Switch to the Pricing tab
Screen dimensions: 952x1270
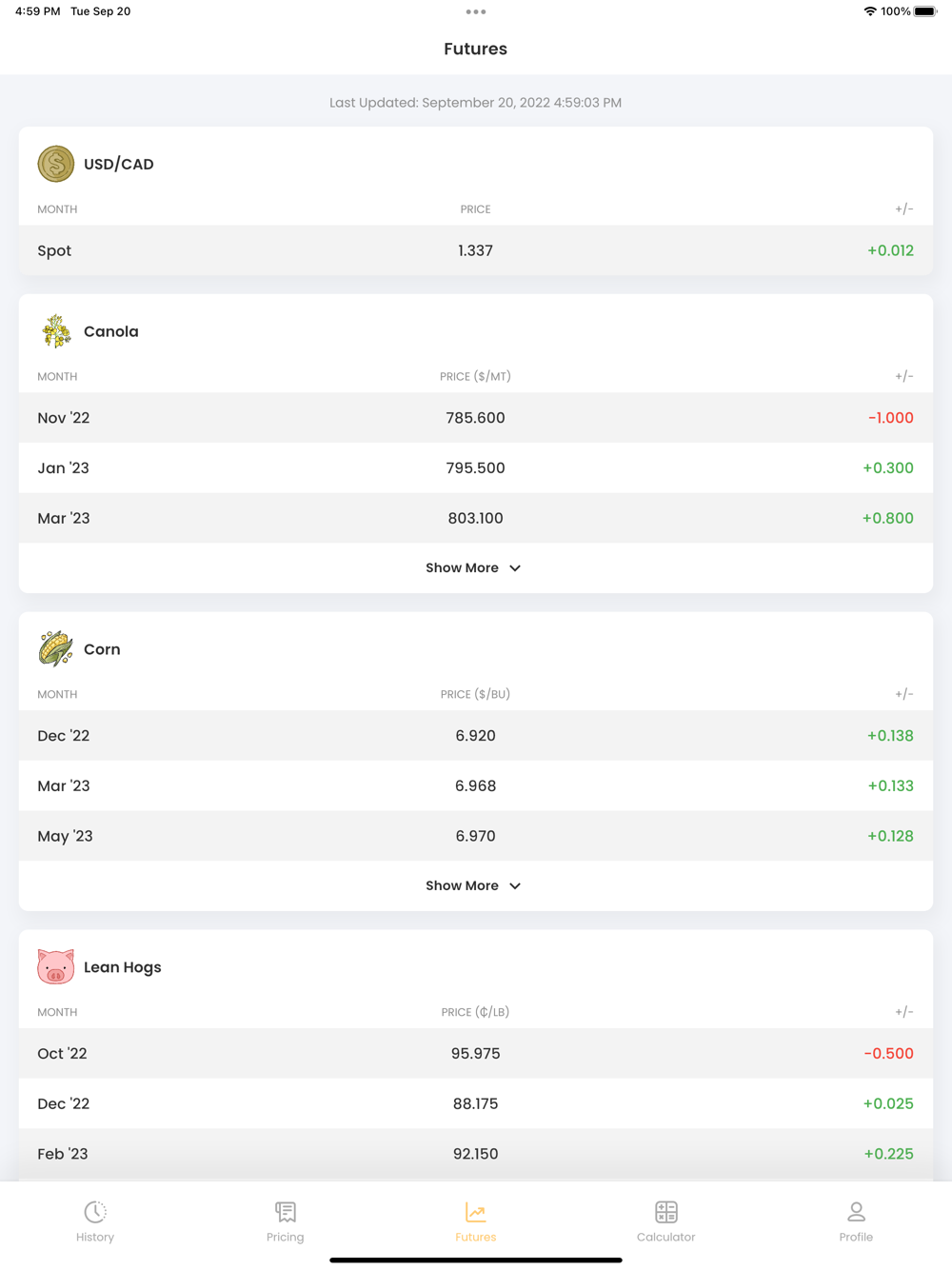[x=286, y=1221]
